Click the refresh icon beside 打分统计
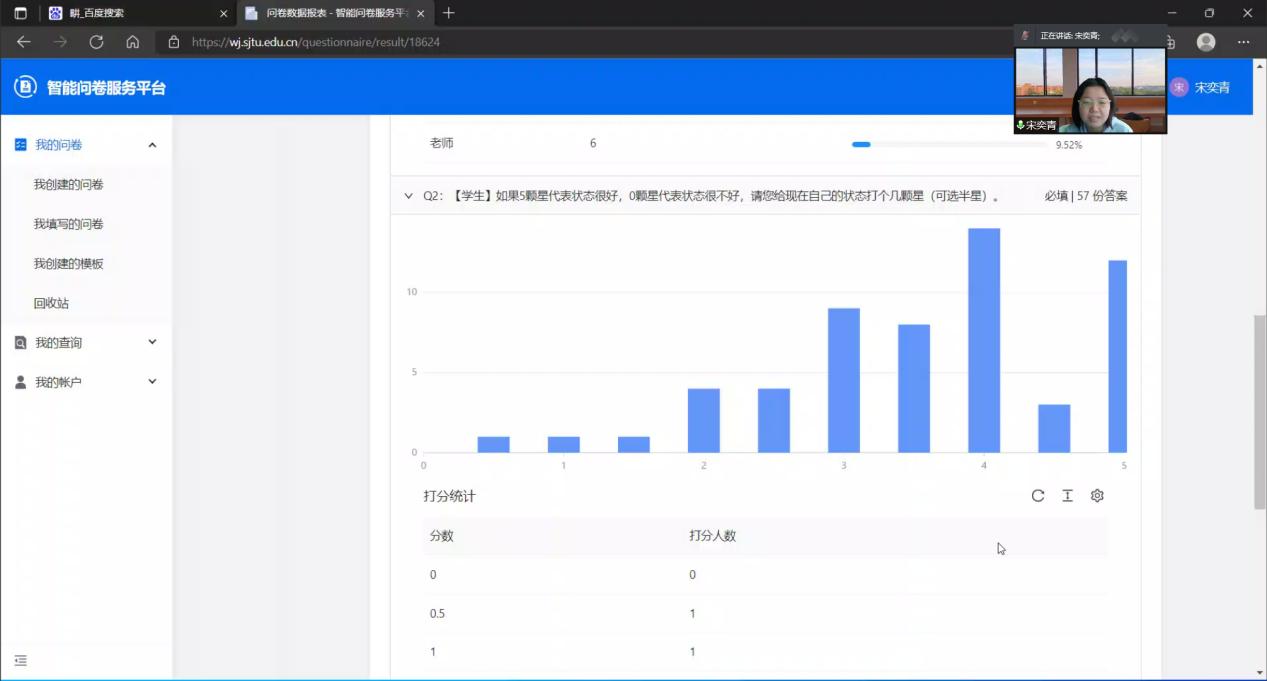The height and width of the screenshot is (681, 1267). [1038, 496]
